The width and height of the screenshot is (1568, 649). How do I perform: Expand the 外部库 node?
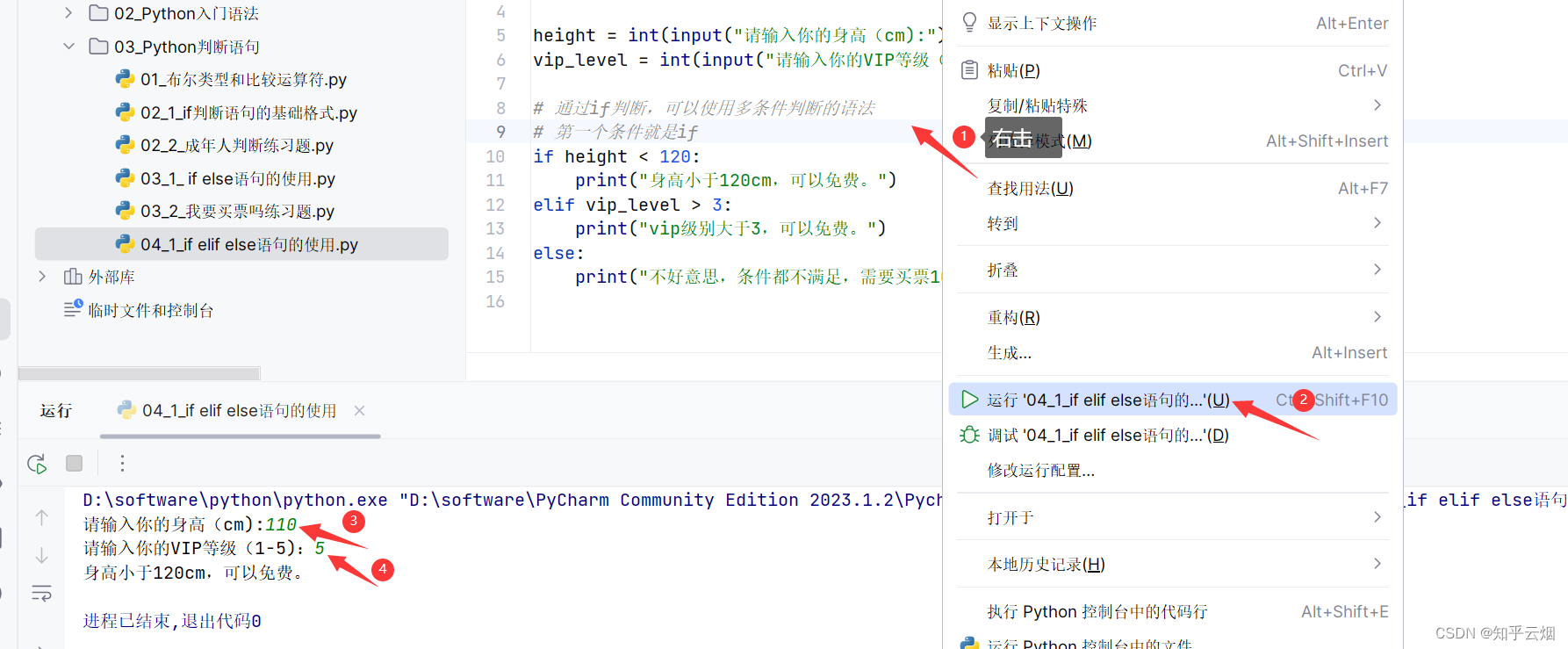(42, 277)
